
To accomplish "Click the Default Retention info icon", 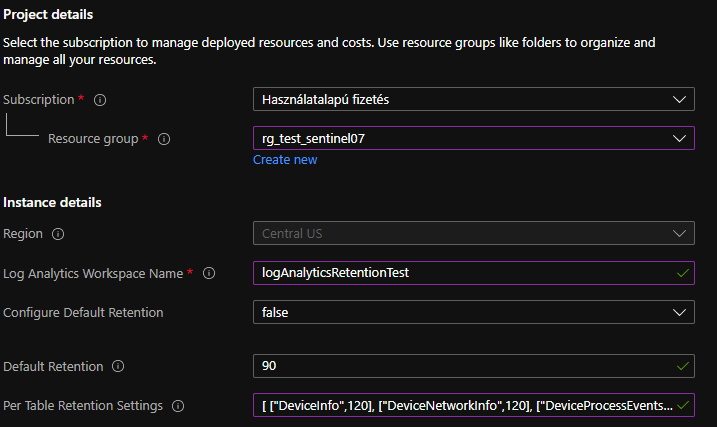I will (x=118, y=366).
